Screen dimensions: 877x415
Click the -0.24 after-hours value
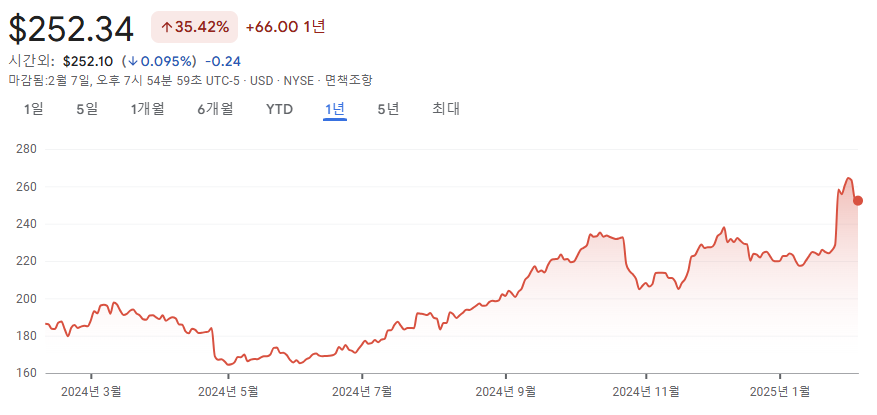pos(223,61)
